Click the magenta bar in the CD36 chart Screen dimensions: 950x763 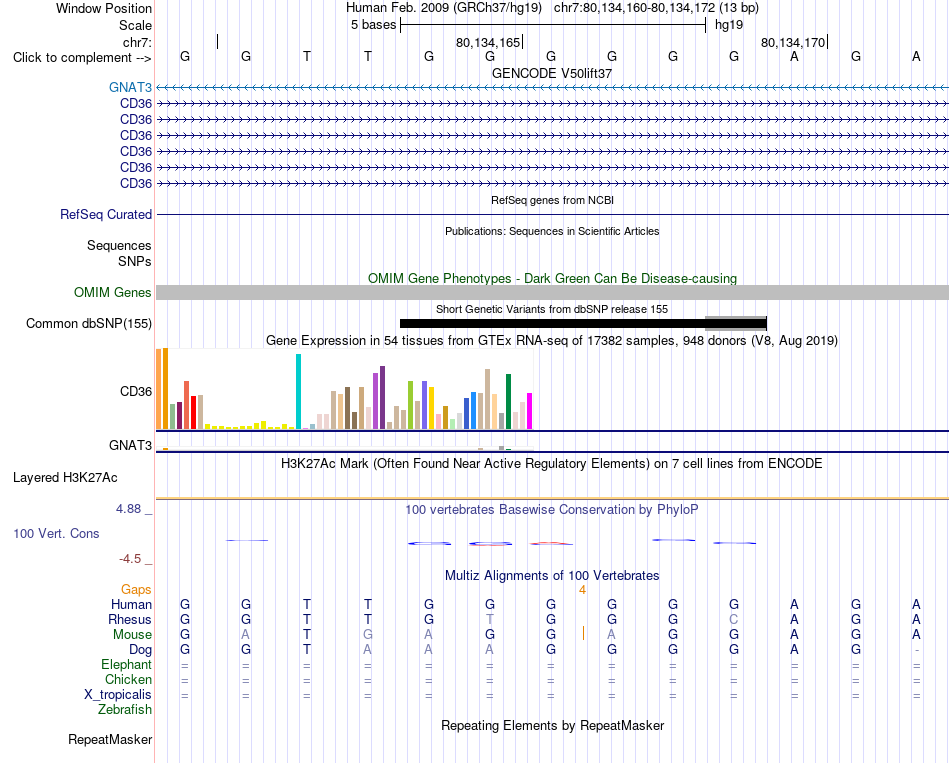tap(530, 411)
